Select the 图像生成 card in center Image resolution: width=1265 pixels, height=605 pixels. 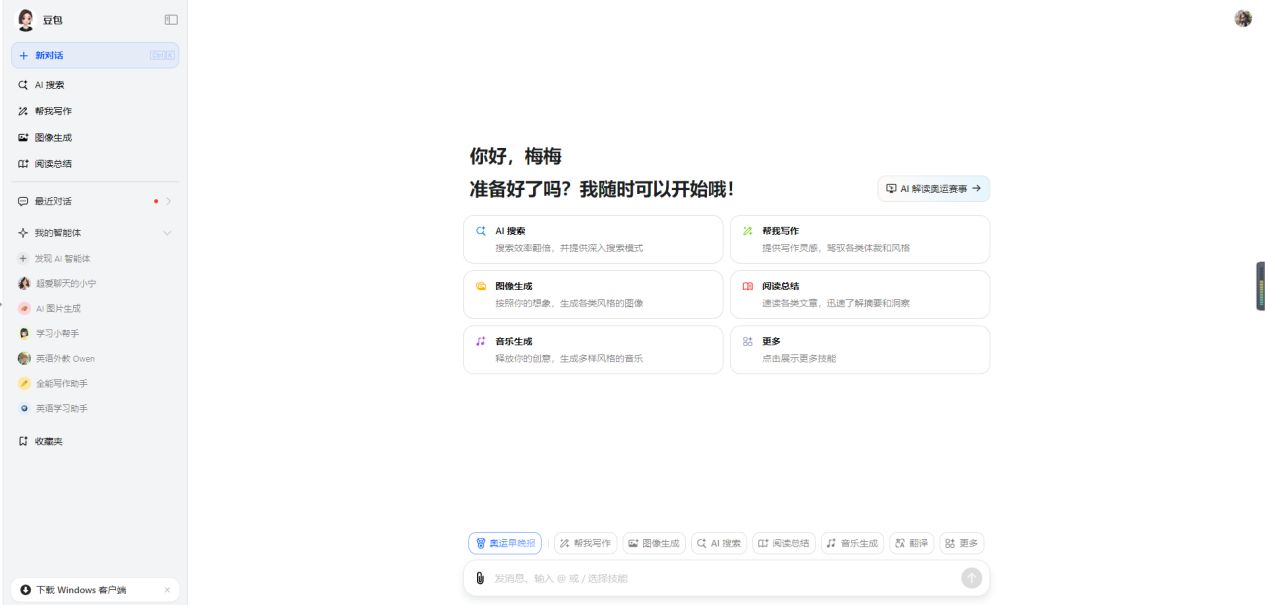pos(593,294)
